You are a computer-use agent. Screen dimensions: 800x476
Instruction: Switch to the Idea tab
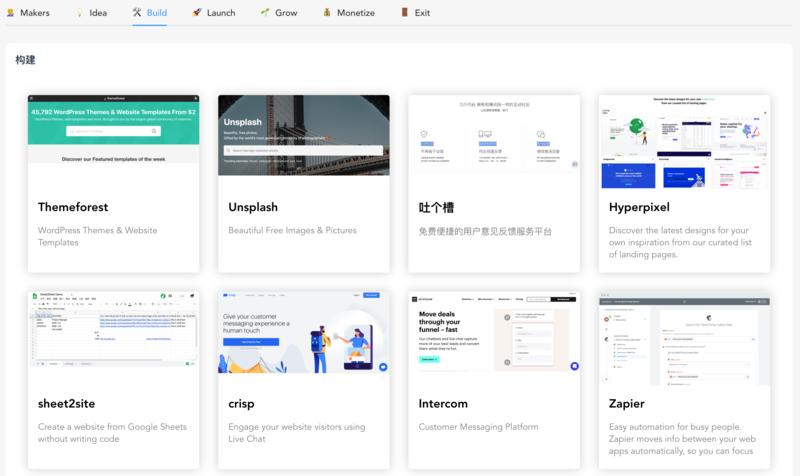91,13
